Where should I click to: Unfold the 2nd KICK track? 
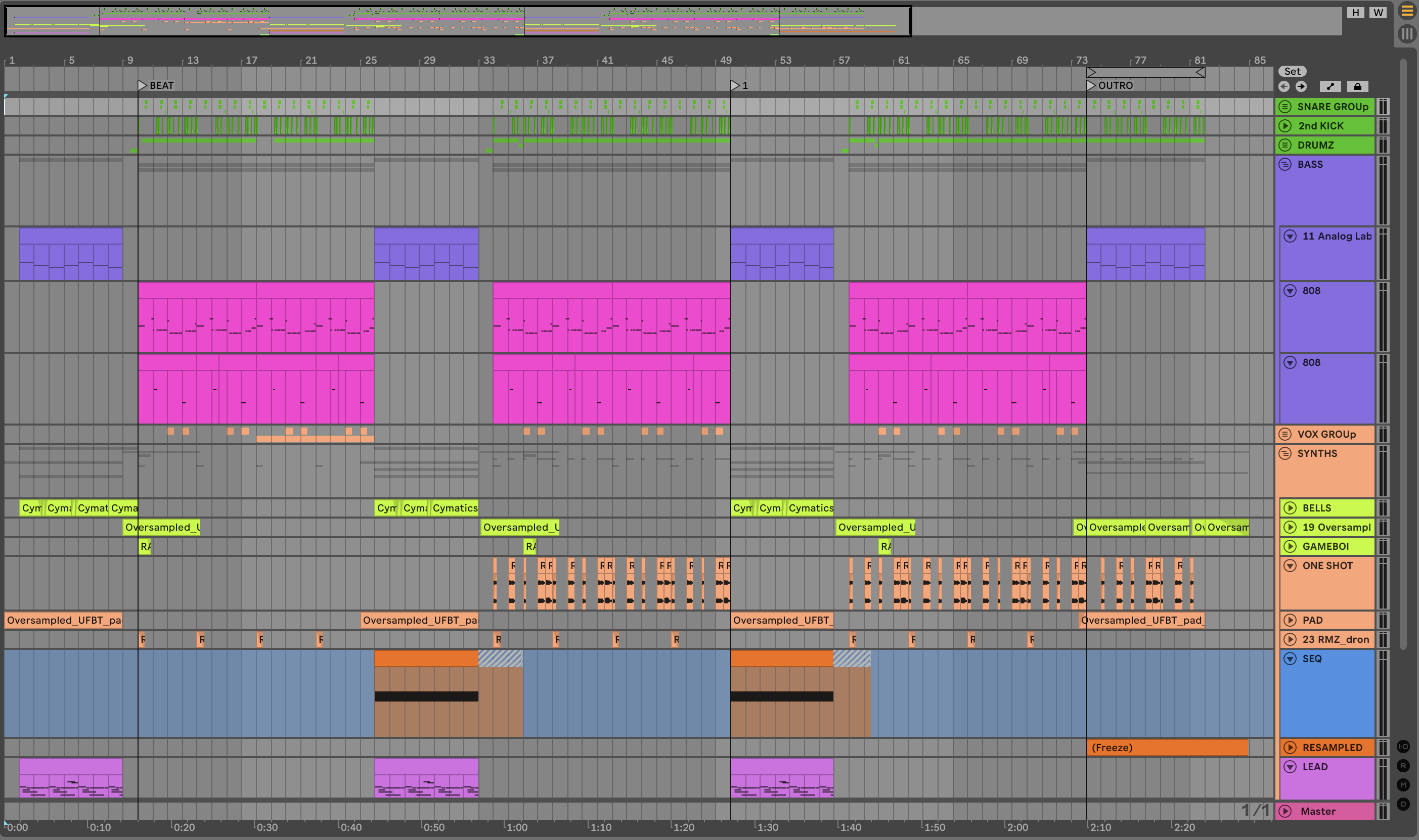click(1285, 126)
